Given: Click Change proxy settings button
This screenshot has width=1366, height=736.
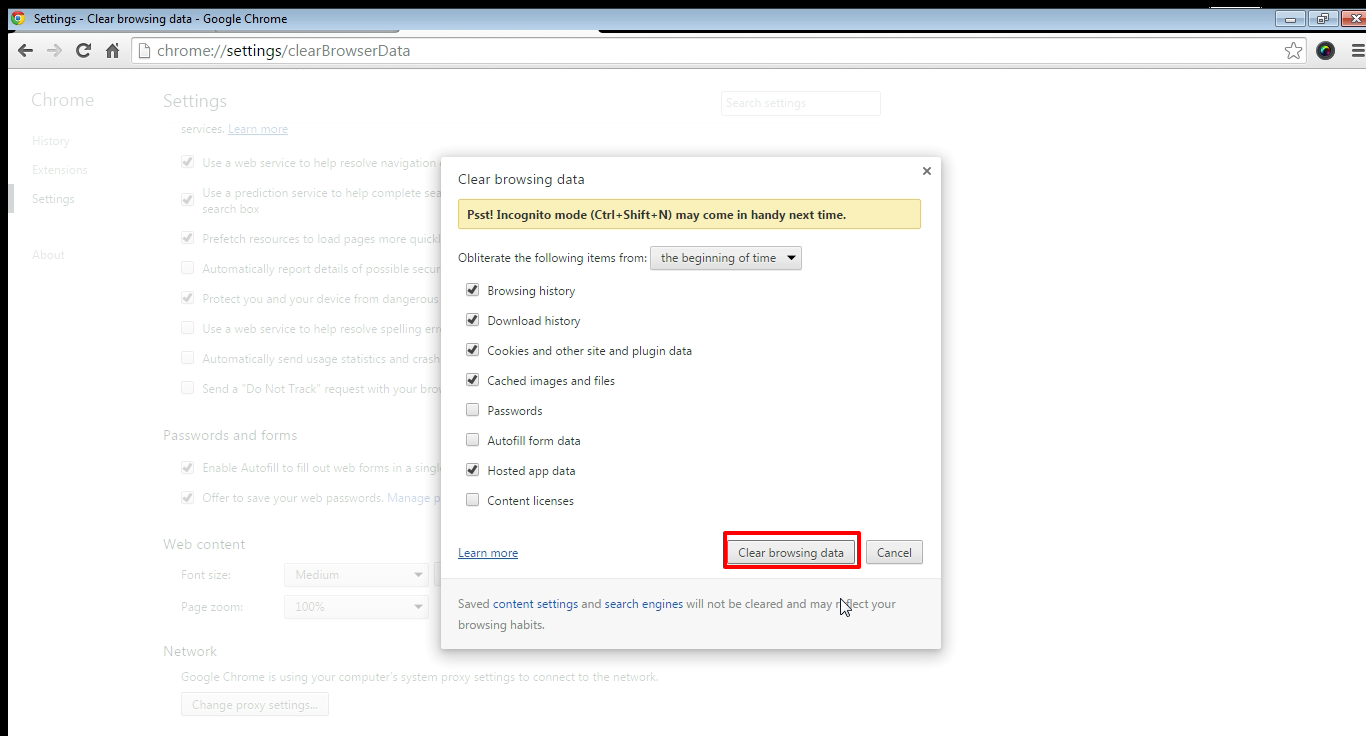Looking at the screenshot, I should tap(255, 705).
